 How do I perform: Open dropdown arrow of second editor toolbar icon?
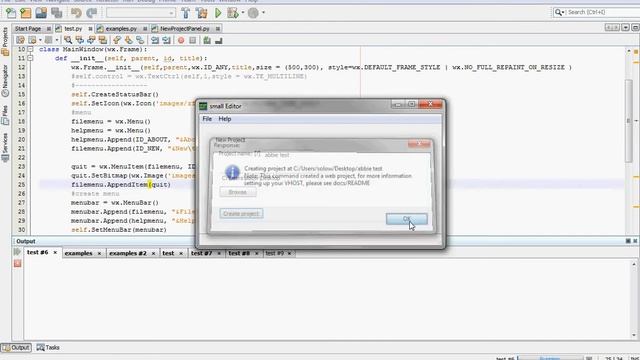pyautogui.click(x=40, y=40)
